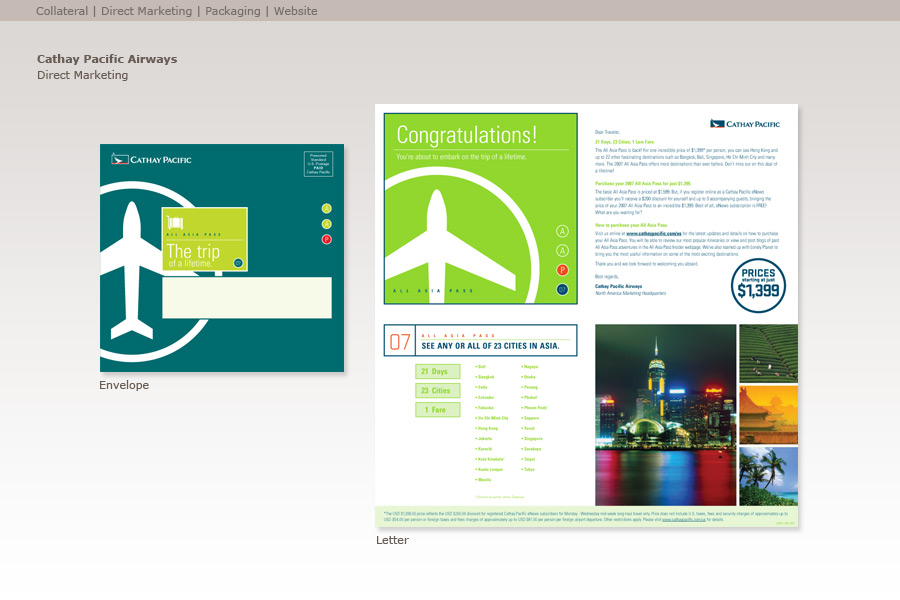Open the Collateral menu link
This screenshot has width=900, height=600.
pyautogui.click(x=61, y=11)
